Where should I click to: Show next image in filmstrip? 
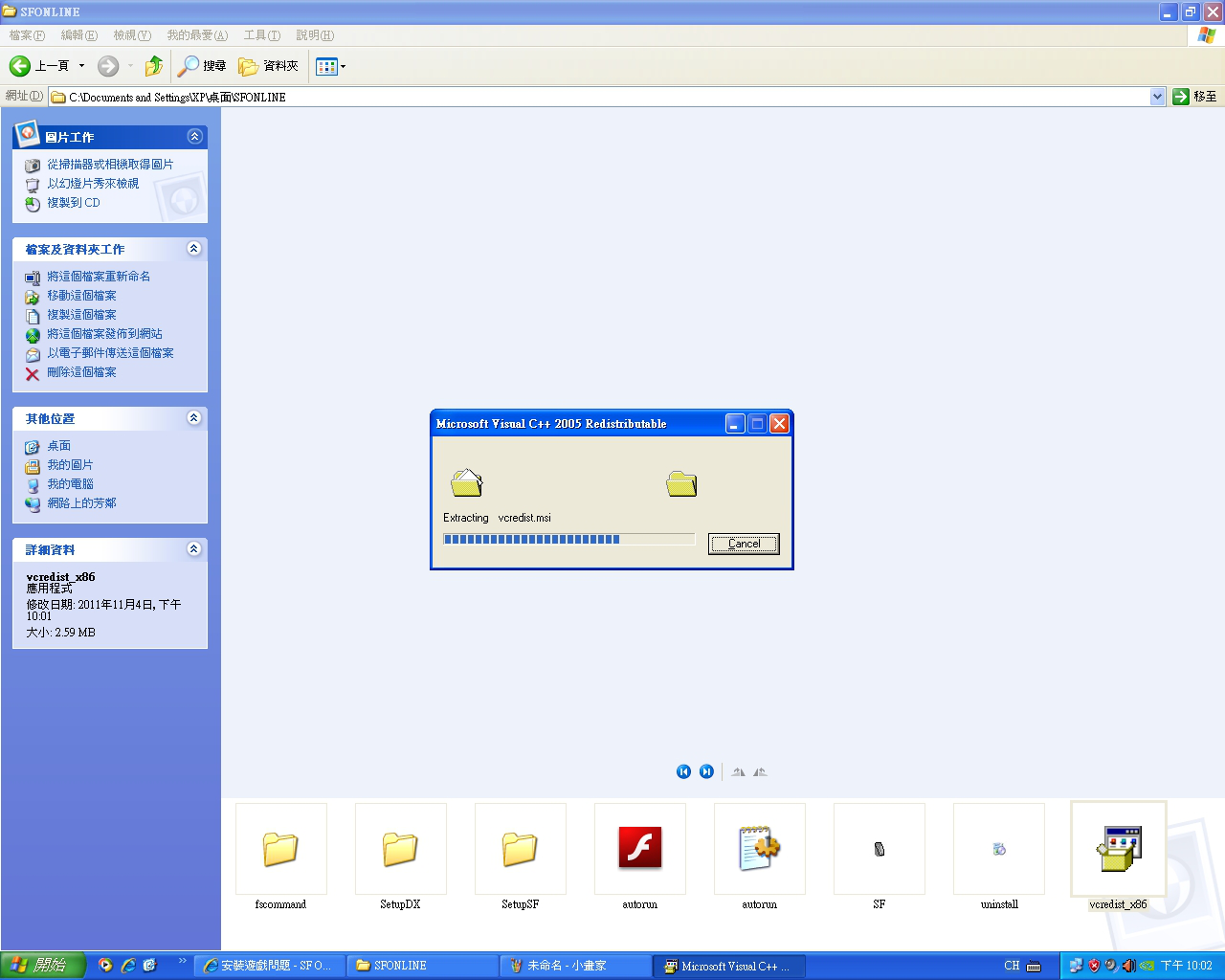706,771
